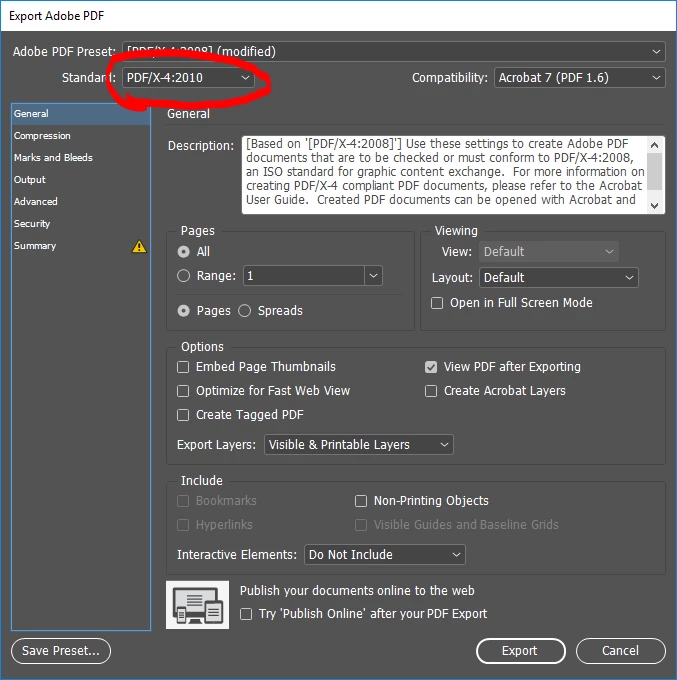Open the Export Layers dropdown
This screenshot has height=680, width=677.
(x=359, y=445)
